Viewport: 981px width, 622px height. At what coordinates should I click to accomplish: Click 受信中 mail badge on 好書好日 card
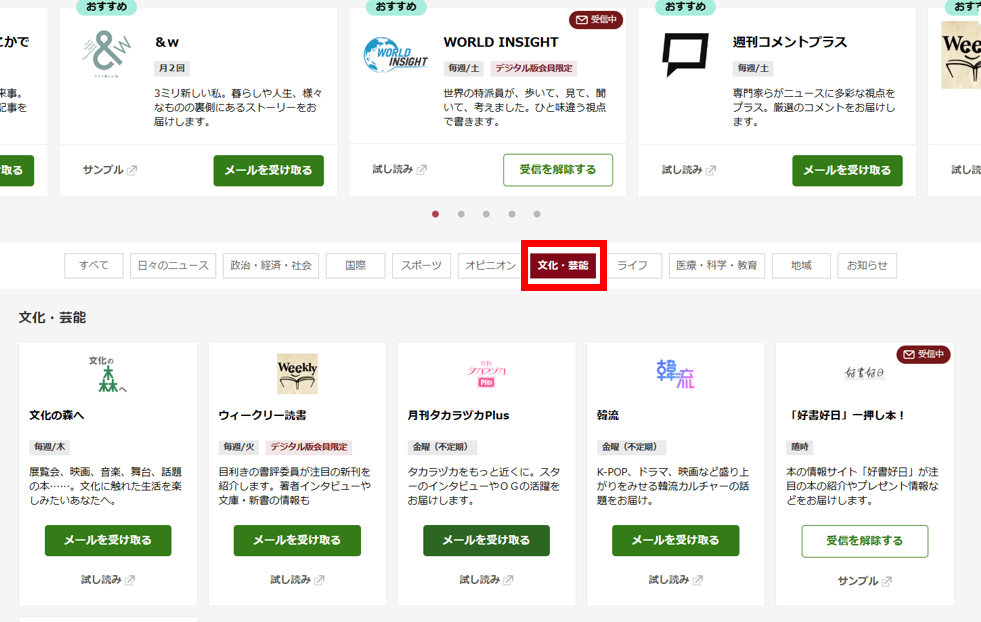click(x=923, y=354)
